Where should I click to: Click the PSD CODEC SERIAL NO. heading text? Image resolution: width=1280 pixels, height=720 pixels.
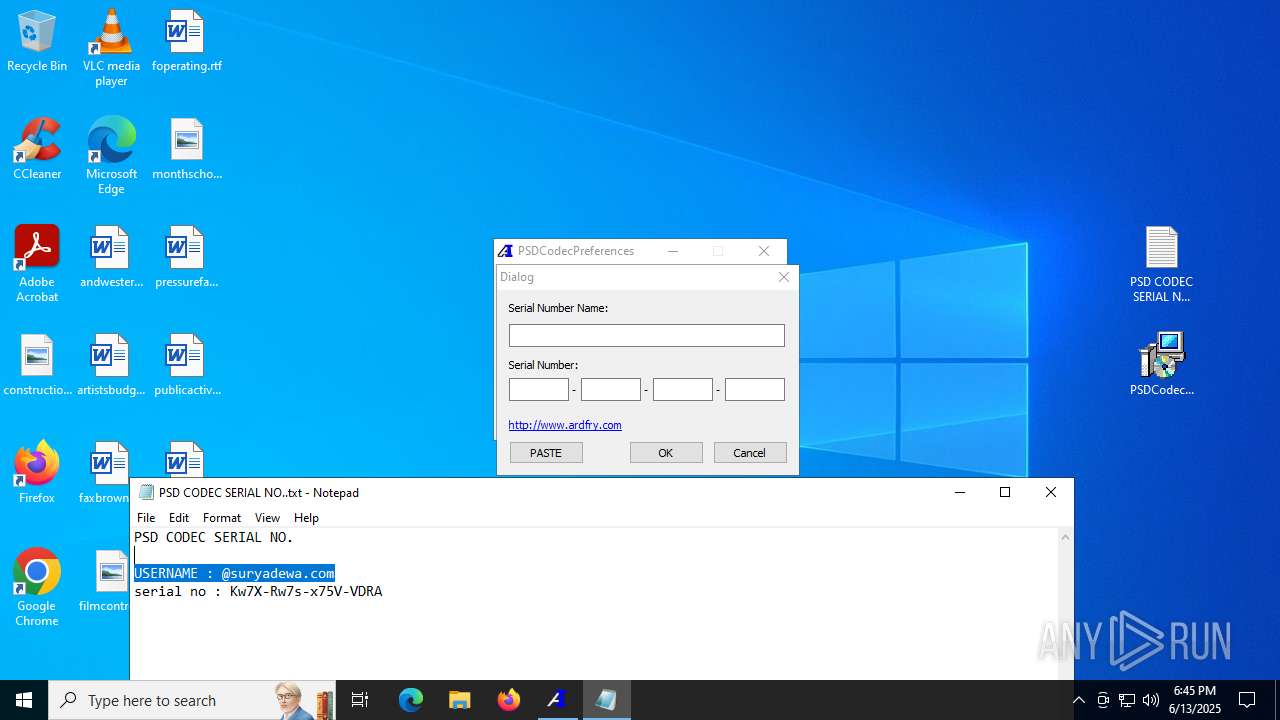[214, 537]
